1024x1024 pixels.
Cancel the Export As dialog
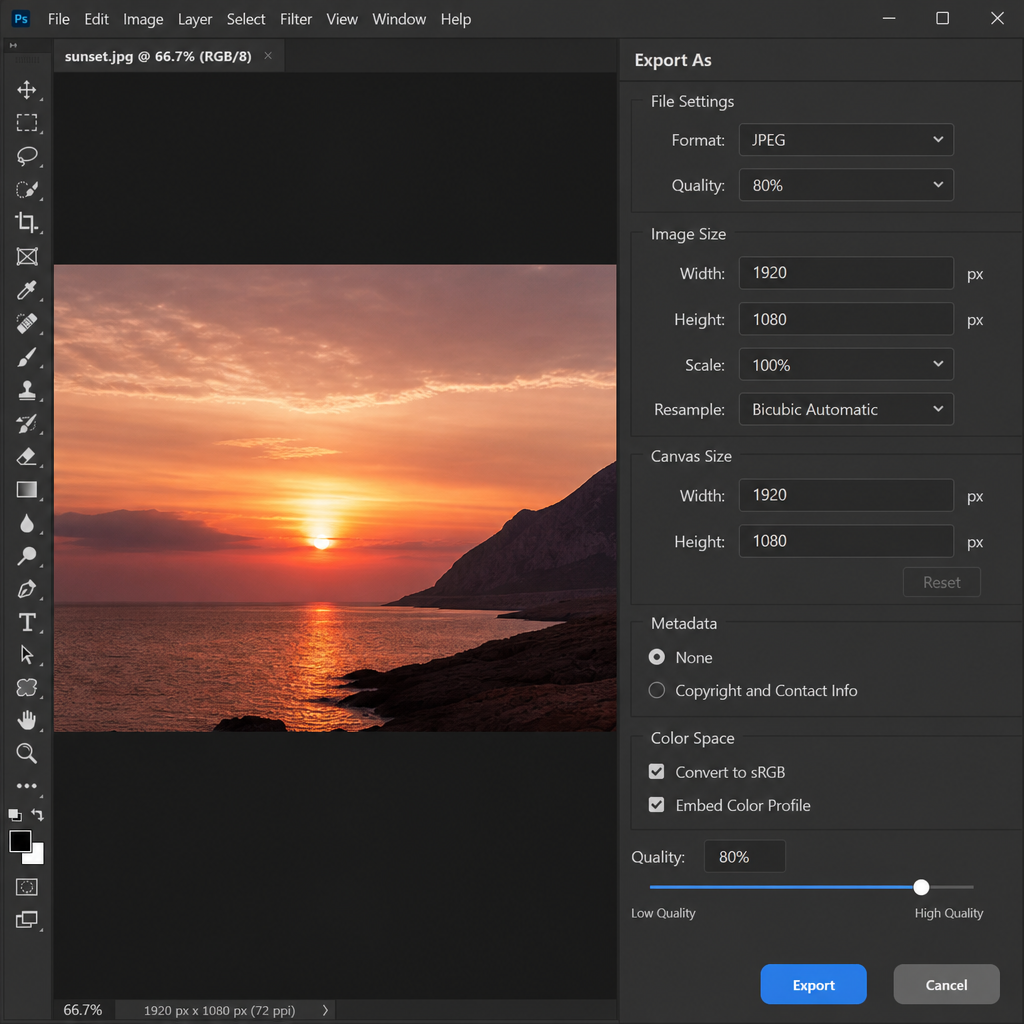946,984
